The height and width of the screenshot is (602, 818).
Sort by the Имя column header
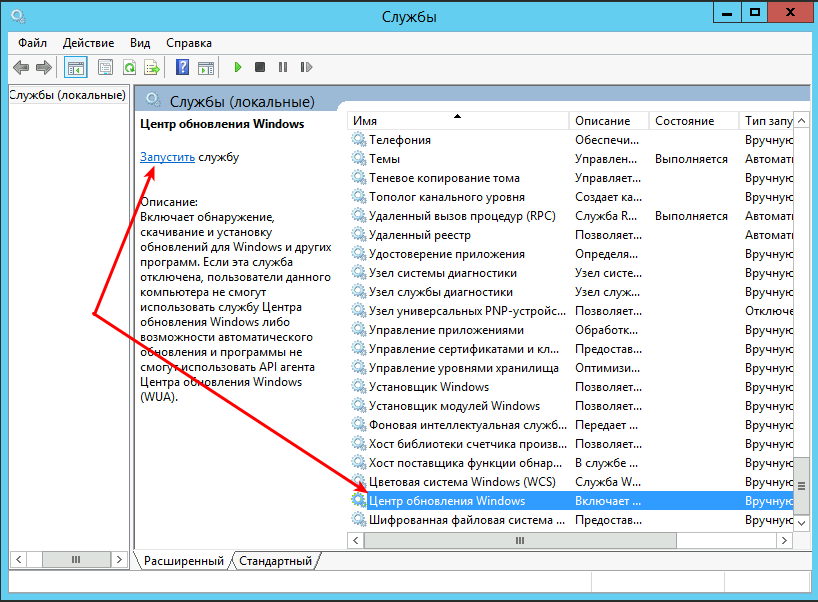click(x=458, y=121)
